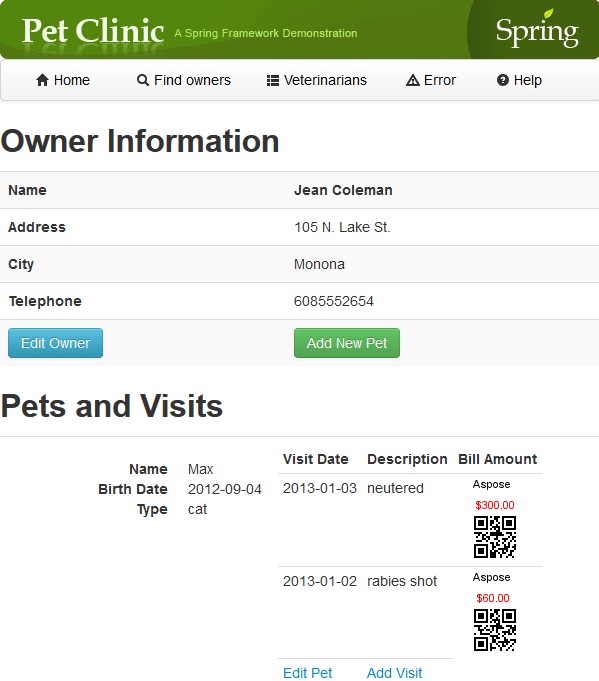
Task: Click the rabies shot description
Action: [402, 581]
